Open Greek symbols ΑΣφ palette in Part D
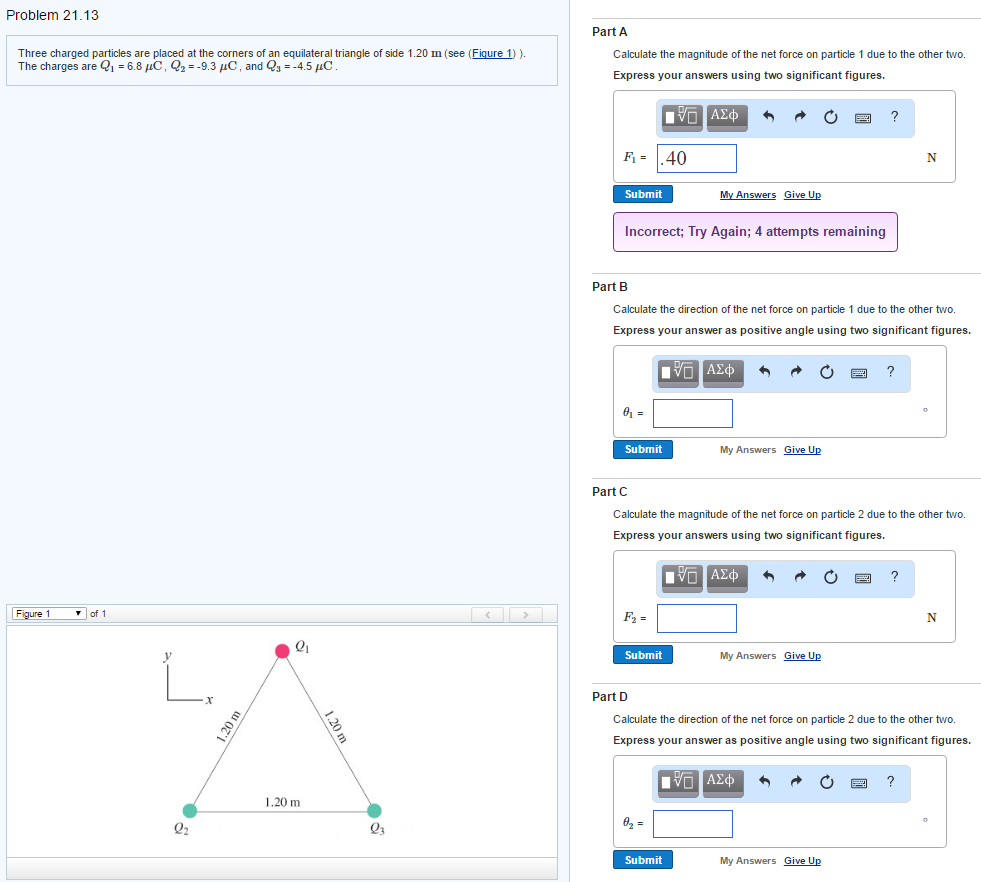 [x=722, y=783]
